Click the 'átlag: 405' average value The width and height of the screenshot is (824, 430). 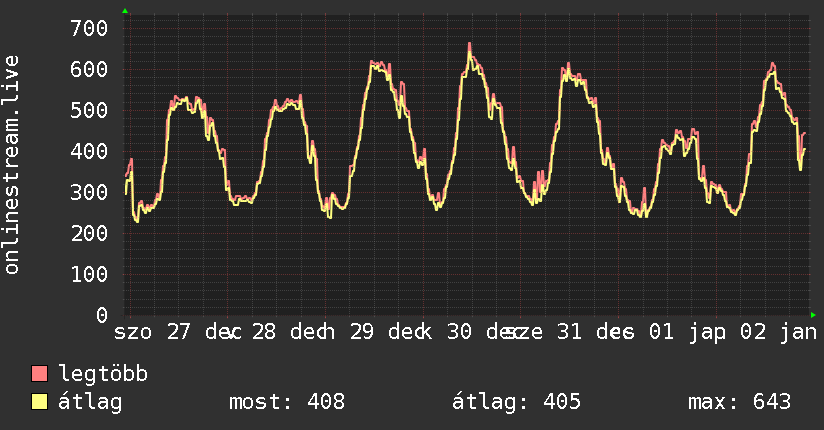click(x=516, y=402)
